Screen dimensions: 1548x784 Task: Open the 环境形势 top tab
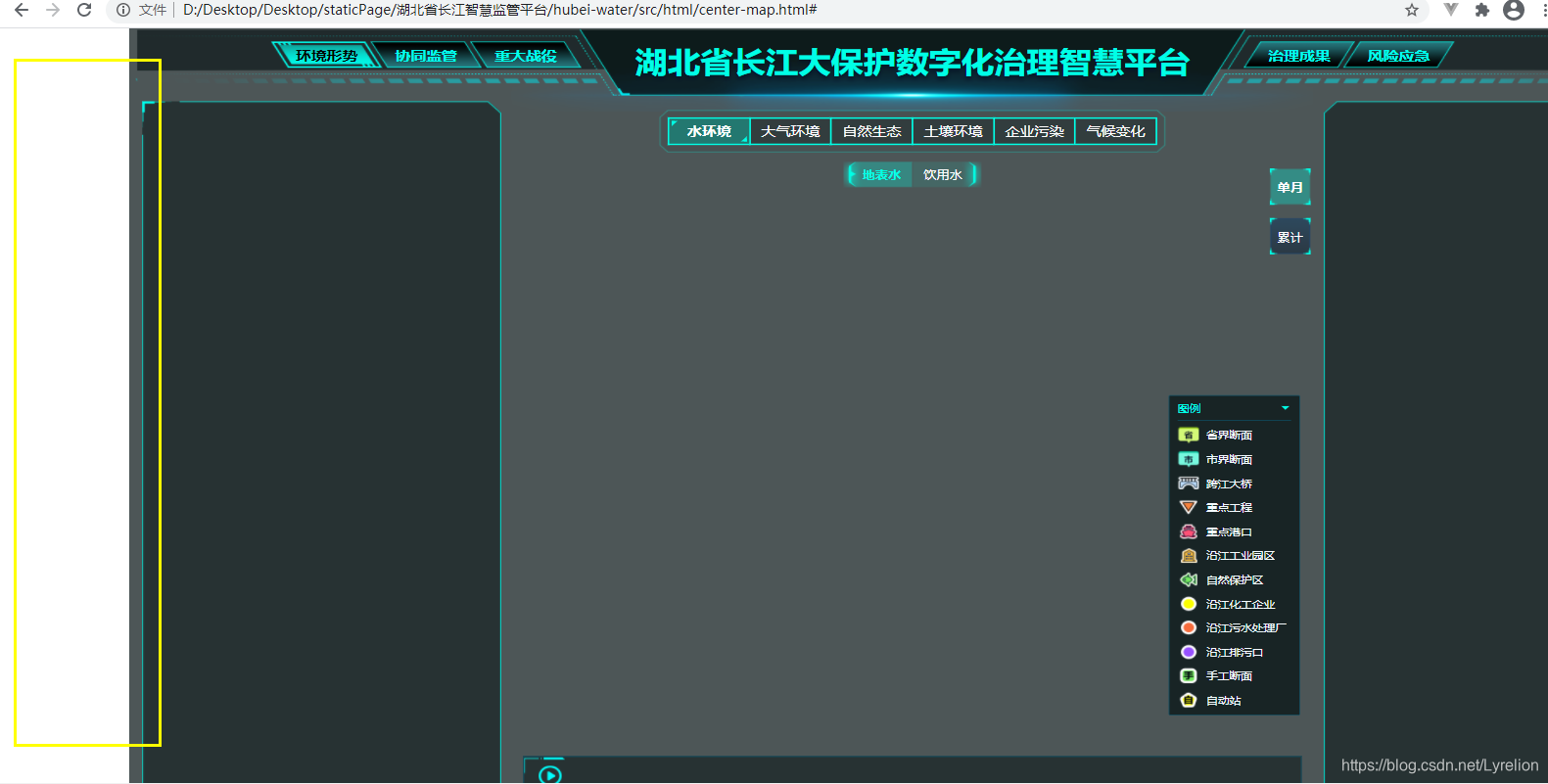[326, 56]
